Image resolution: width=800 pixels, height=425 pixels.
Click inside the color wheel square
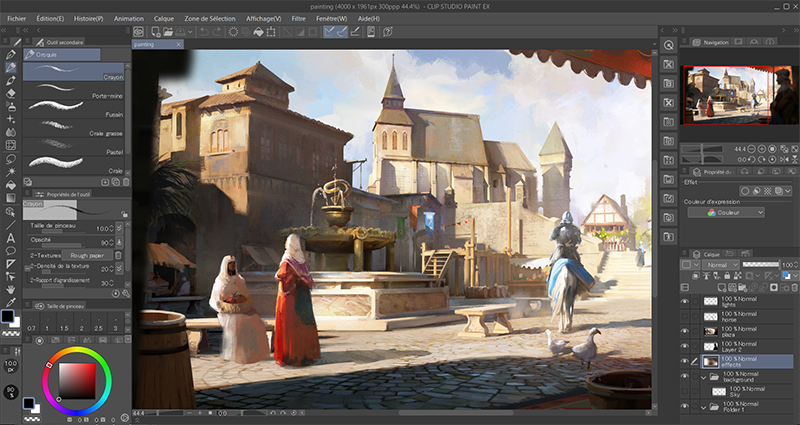click(x=75, y=379)
